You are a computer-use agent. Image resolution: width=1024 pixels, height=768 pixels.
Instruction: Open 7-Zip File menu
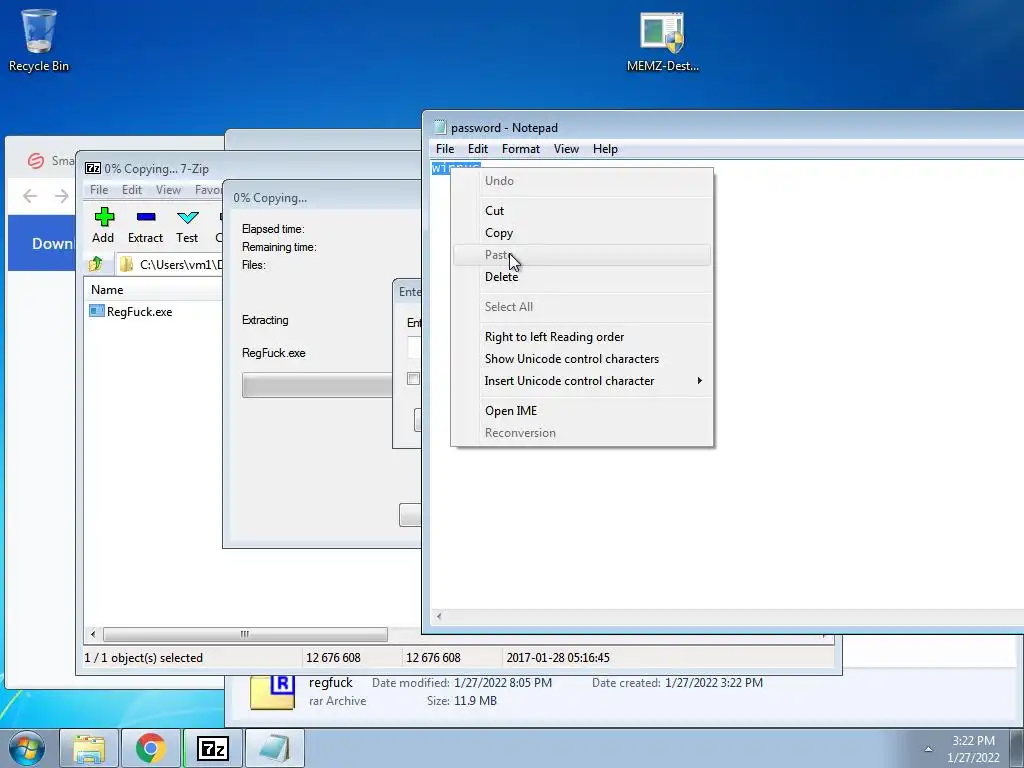click(99, 189)
